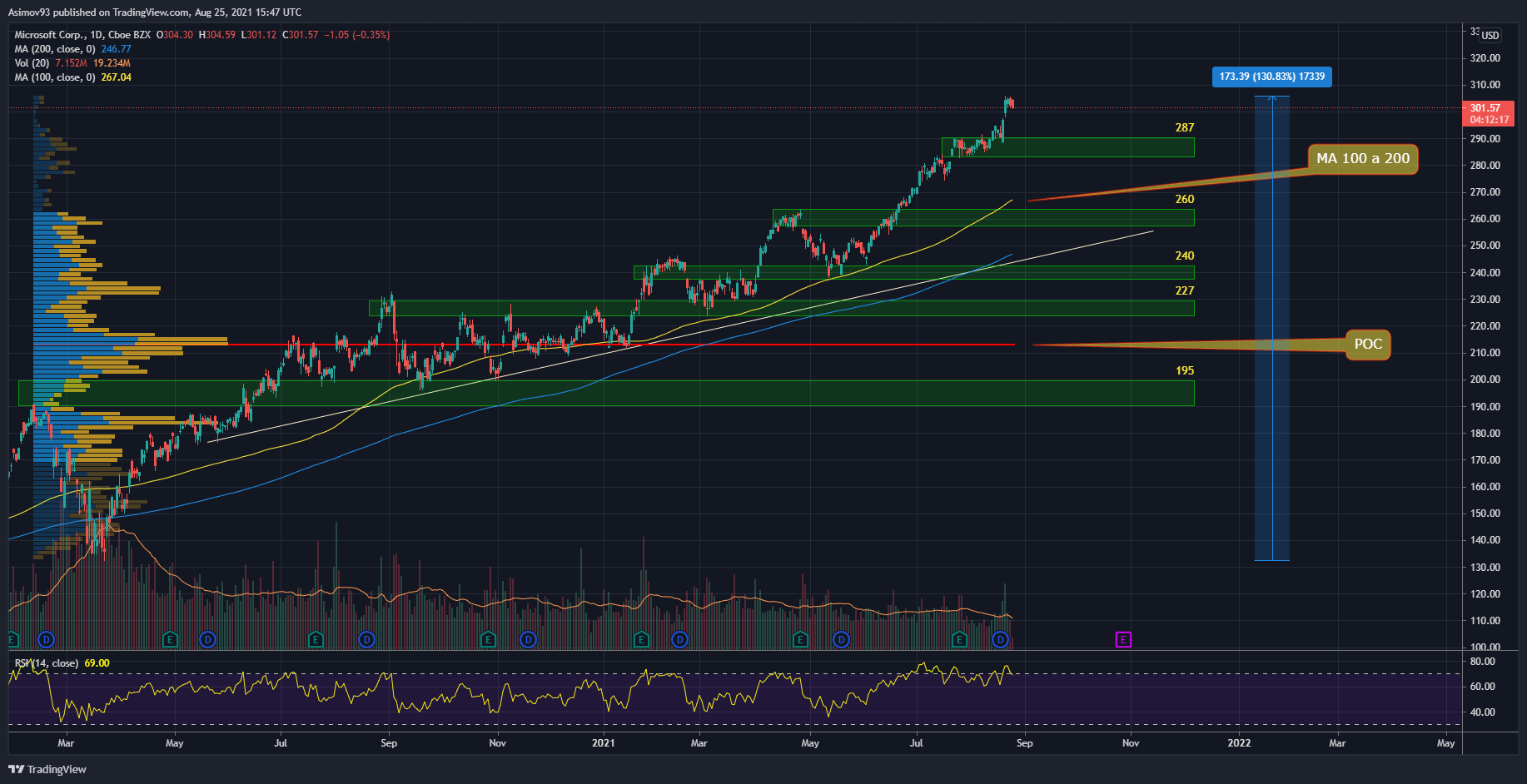
Task: Select the yellow 287 zone text label
Action: (1184, 127)
